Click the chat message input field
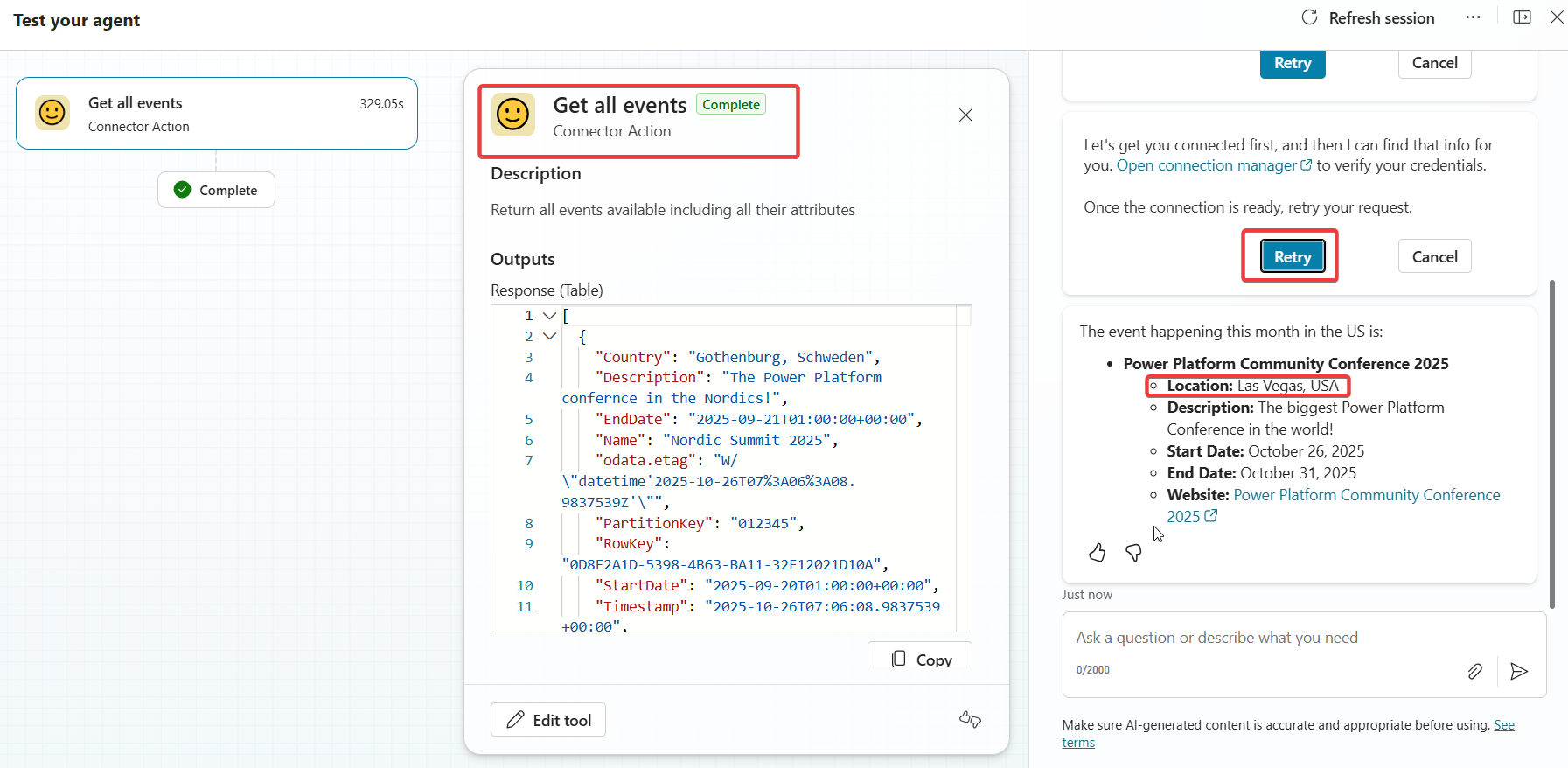 coord(1259,638)
